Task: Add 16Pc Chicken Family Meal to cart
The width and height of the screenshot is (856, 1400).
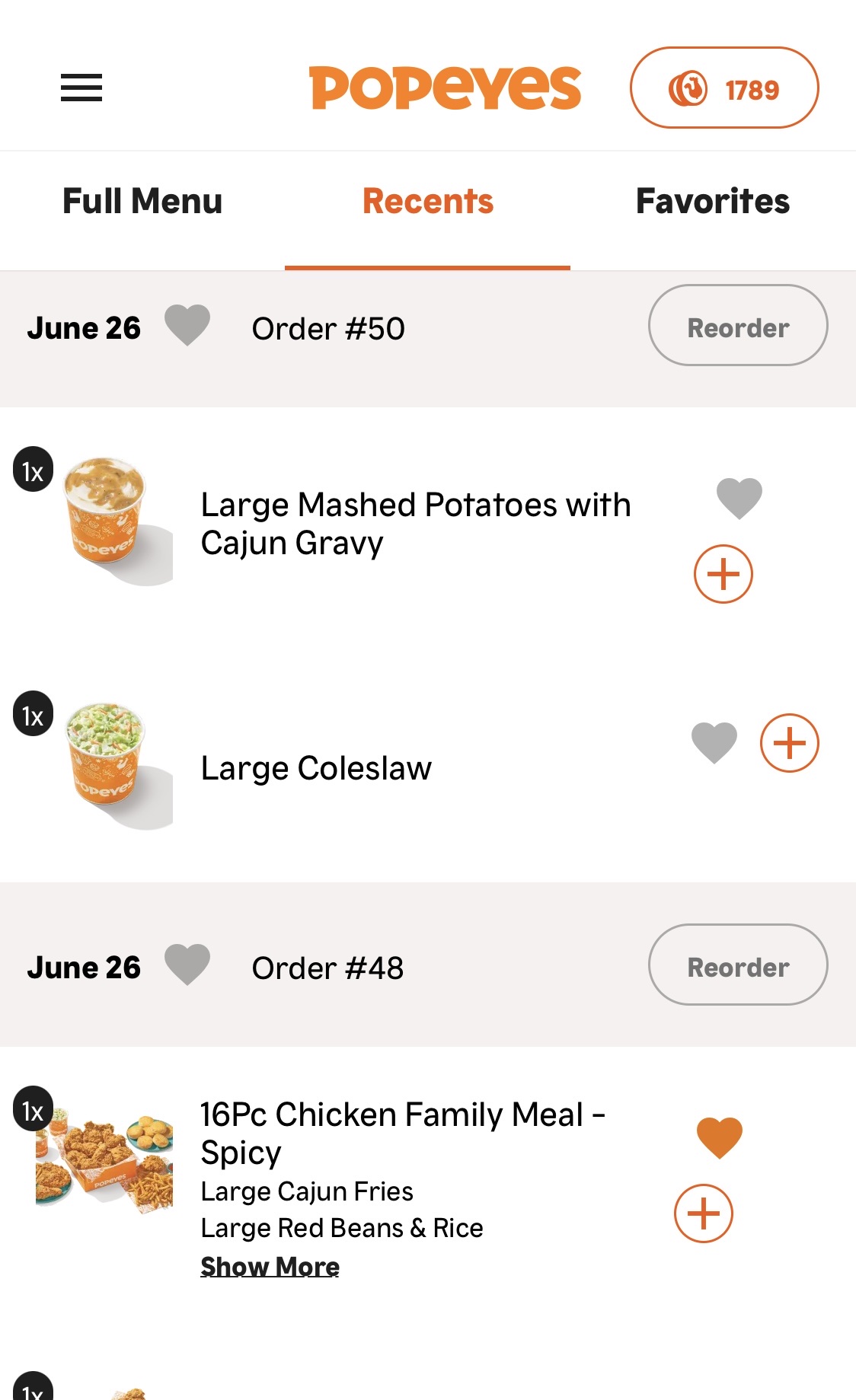Action: click(703, 1213)
